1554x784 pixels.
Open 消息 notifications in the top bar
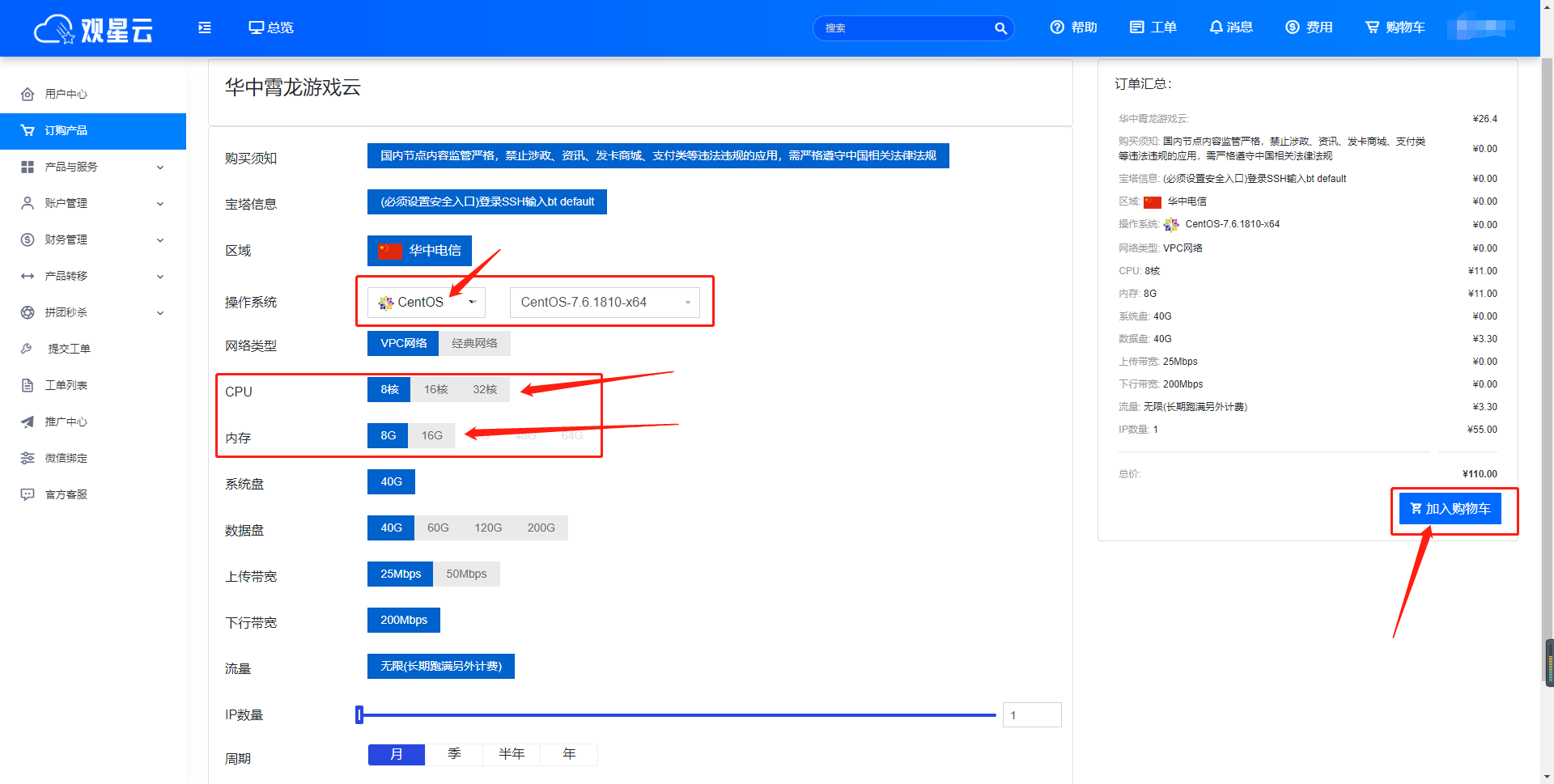(1231, 28)
